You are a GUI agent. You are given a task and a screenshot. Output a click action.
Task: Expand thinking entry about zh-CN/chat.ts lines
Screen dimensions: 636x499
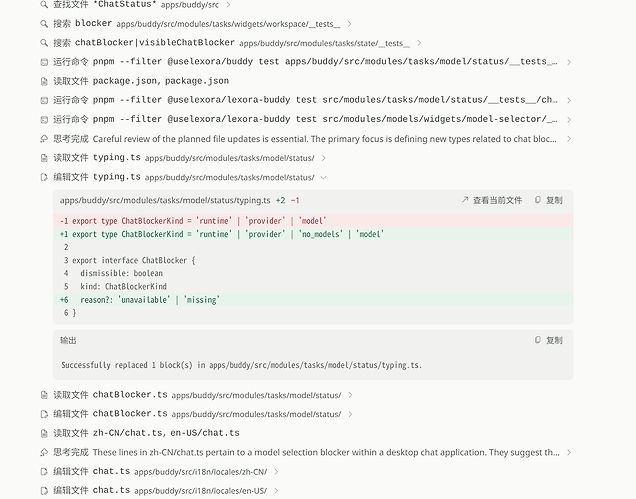569,452
